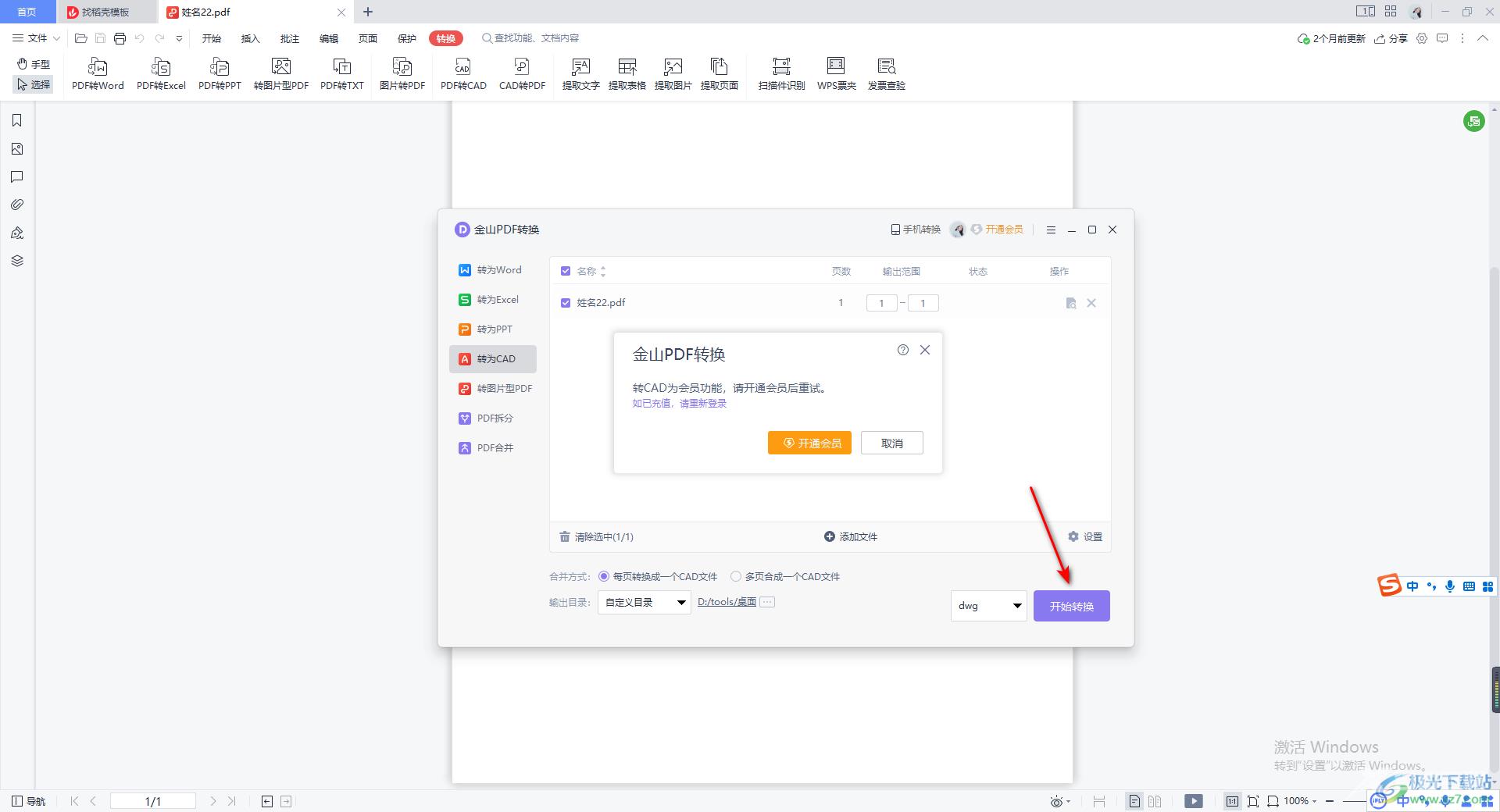This screenshot has width=1500, height=812.
Task: Expand the 自定义目录 output directory dropdown
Action: pyautogui.click(x=645, y=602)
